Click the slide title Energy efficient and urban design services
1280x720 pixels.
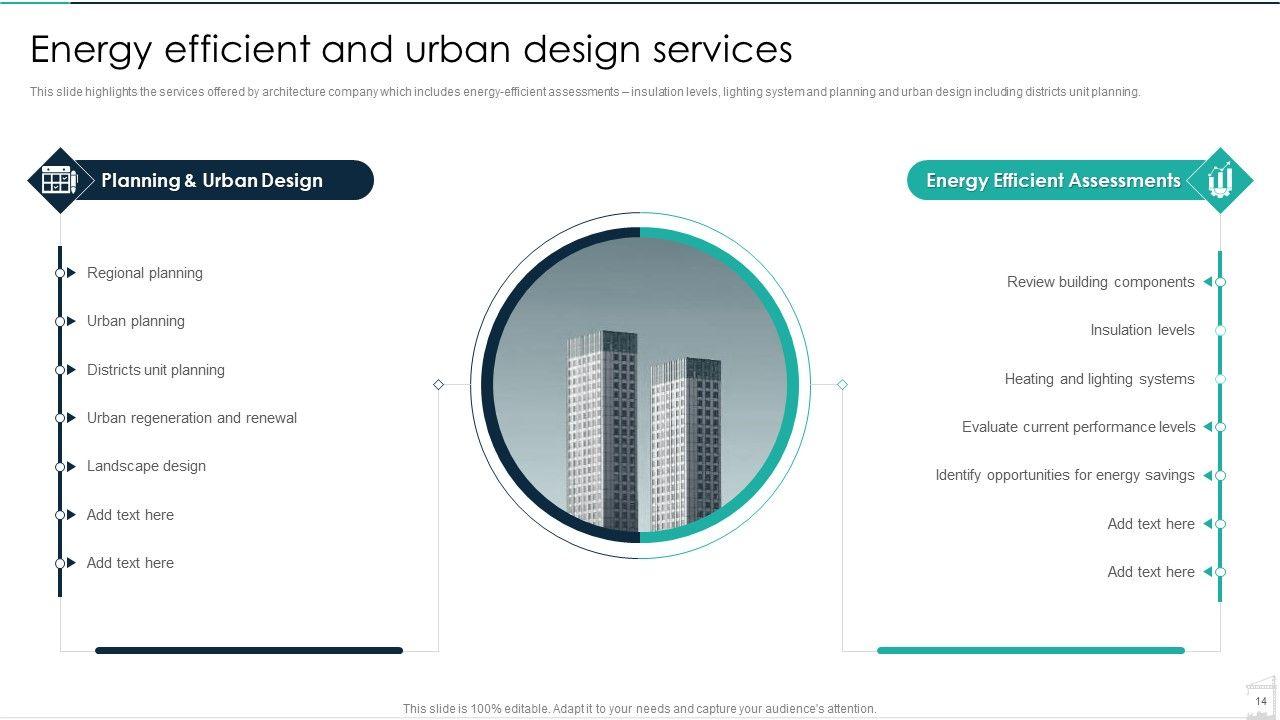[411, 49]
